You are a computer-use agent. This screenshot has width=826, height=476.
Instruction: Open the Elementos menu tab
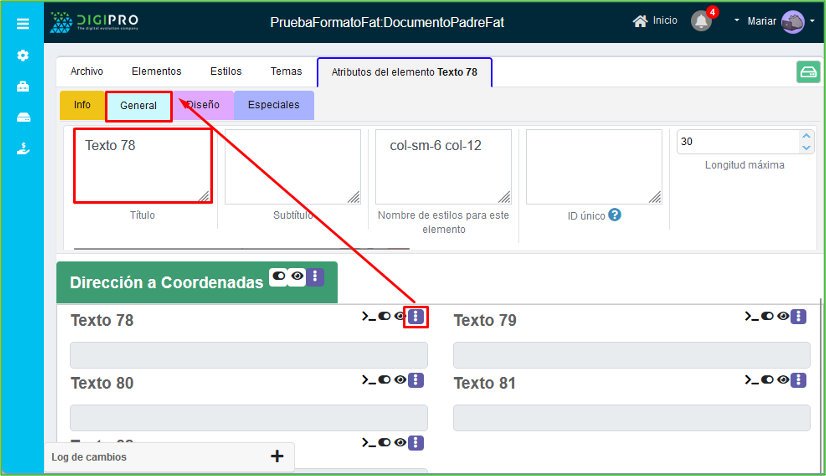click(156, 71)
